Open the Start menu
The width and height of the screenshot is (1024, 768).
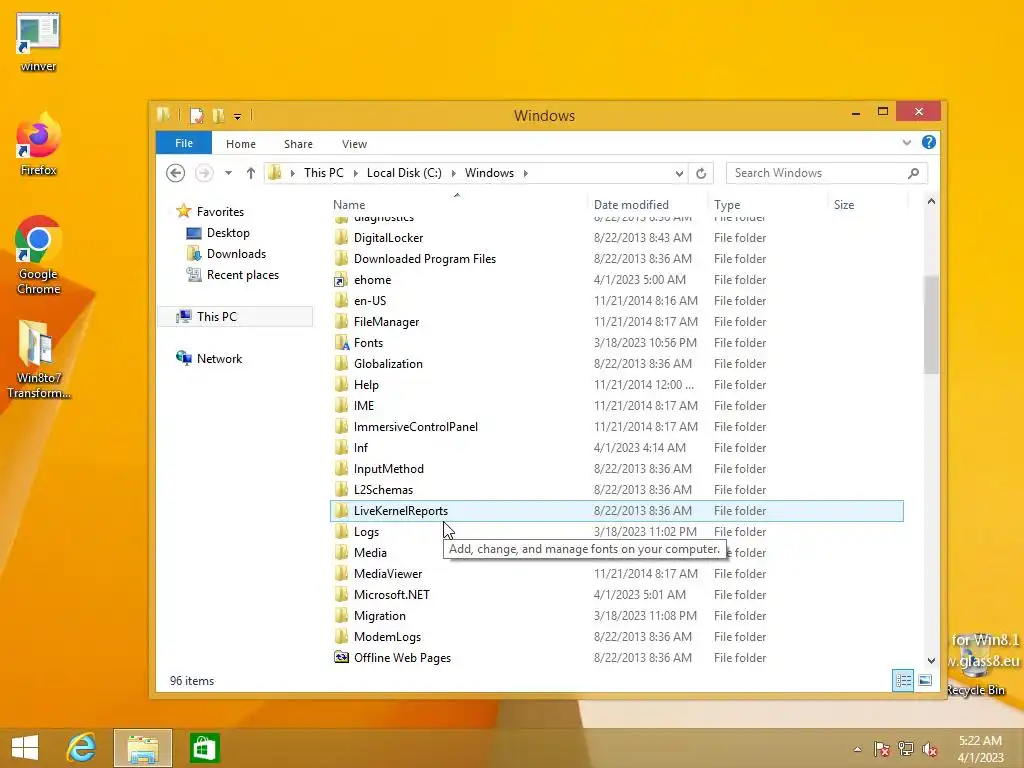[x=25, y=748]
